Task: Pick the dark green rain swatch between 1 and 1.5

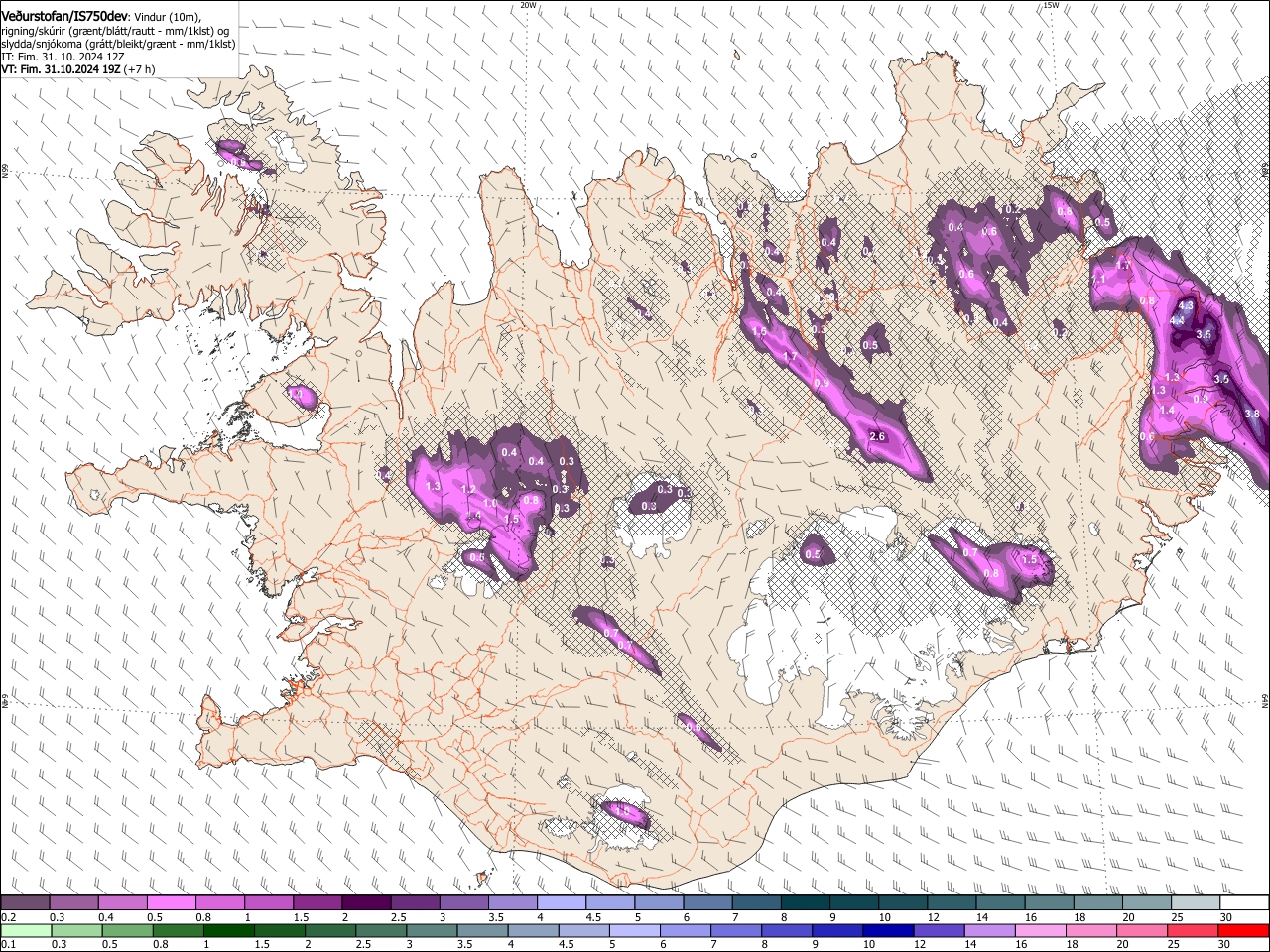Action: [x=229, y=930]
